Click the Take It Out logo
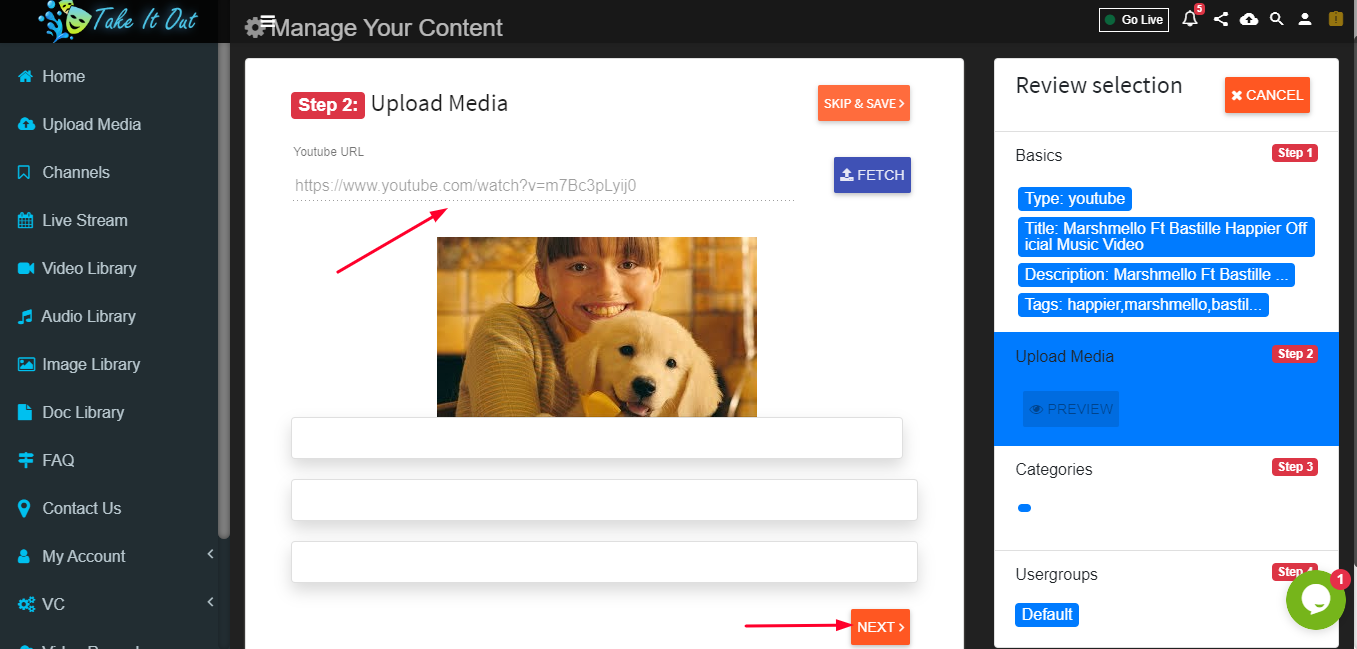The image size is (1357, 649). click(x=118, y=21)
